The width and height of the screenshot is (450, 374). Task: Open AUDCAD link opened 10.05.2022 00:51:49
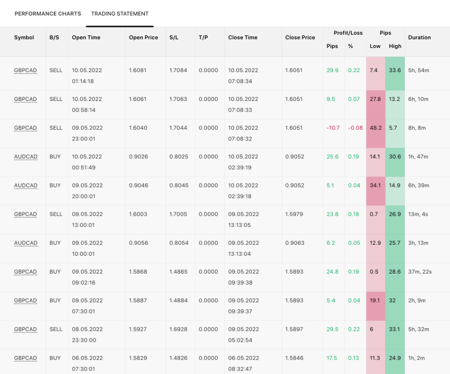click(26, 157)
